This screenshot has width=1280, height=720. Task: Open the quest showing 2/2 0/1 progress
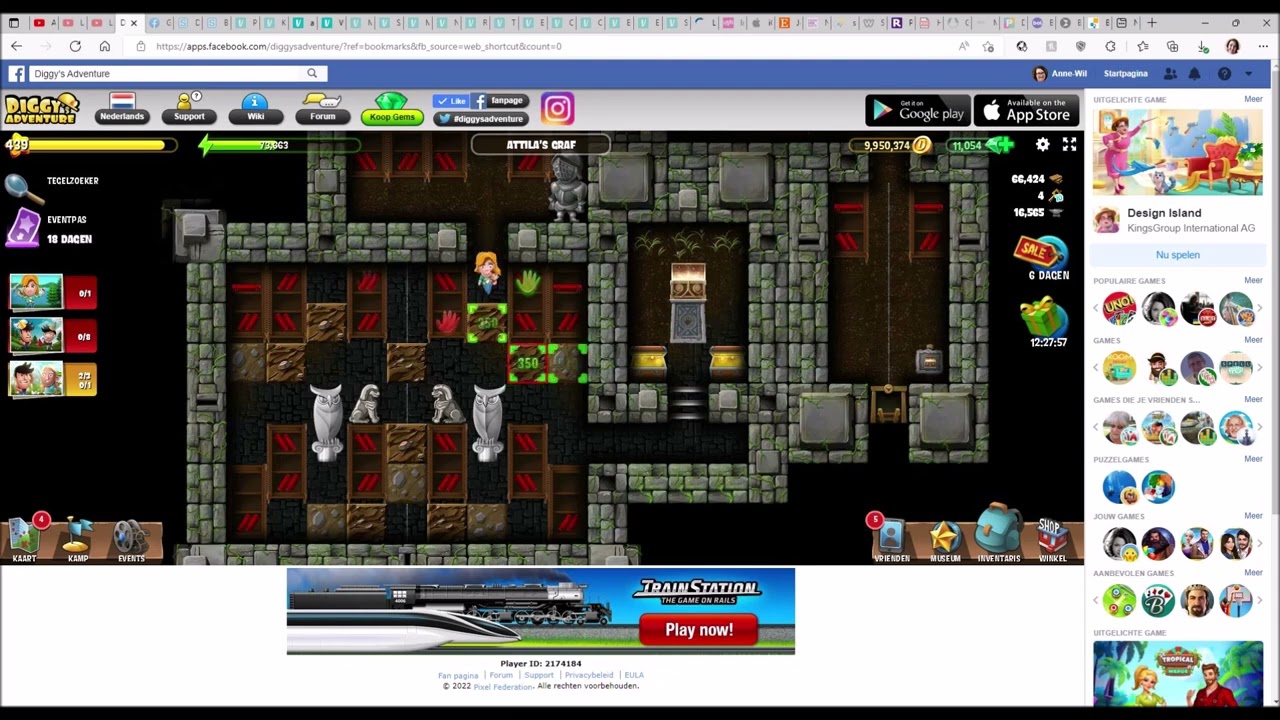(53, 379)
